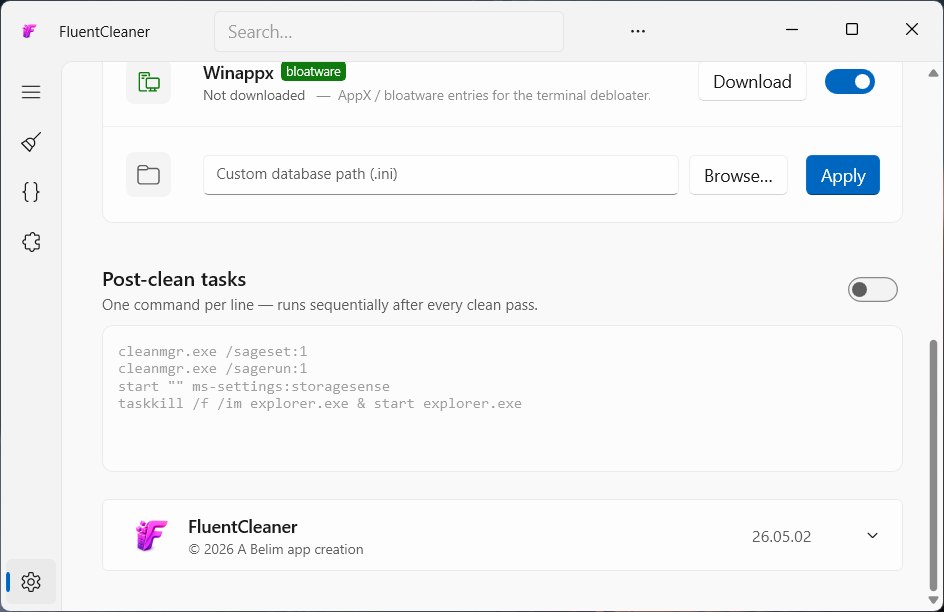
Task: Open the hamburger navigation menu
Action: [x=31, y=92]
